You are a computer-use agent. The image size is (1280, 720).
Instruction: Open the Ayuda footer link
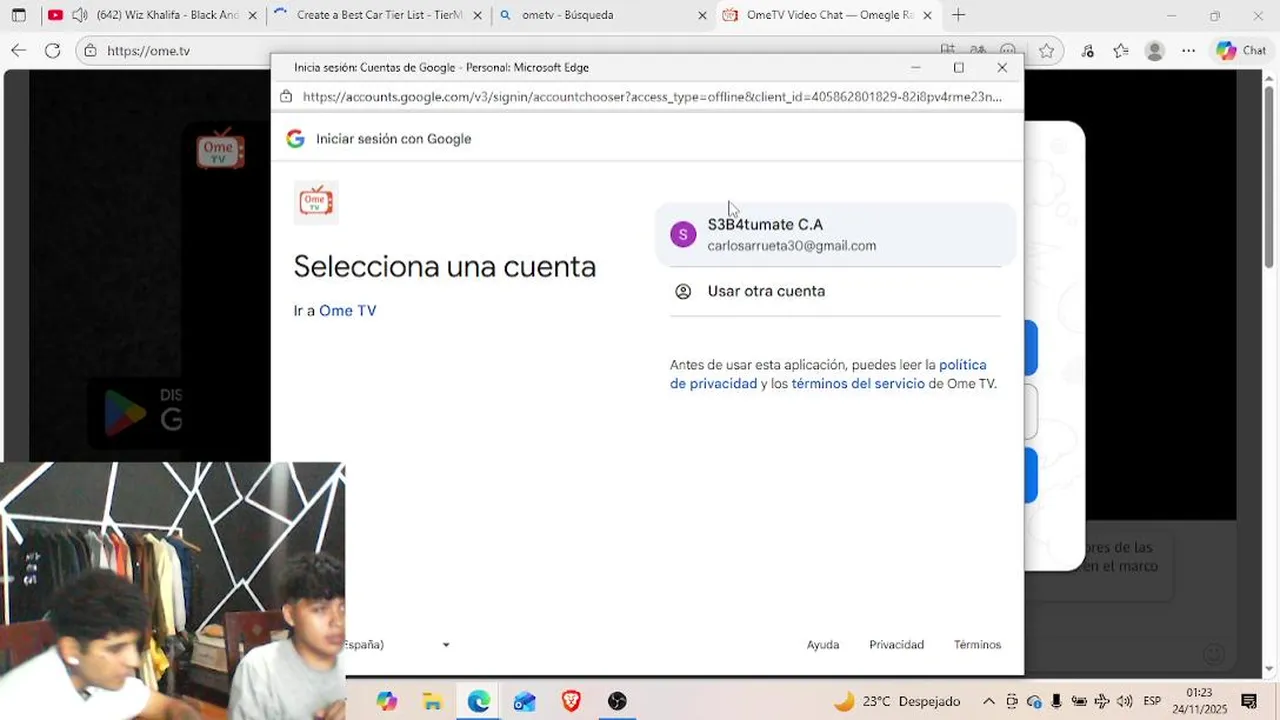click(x=823, y=645)
